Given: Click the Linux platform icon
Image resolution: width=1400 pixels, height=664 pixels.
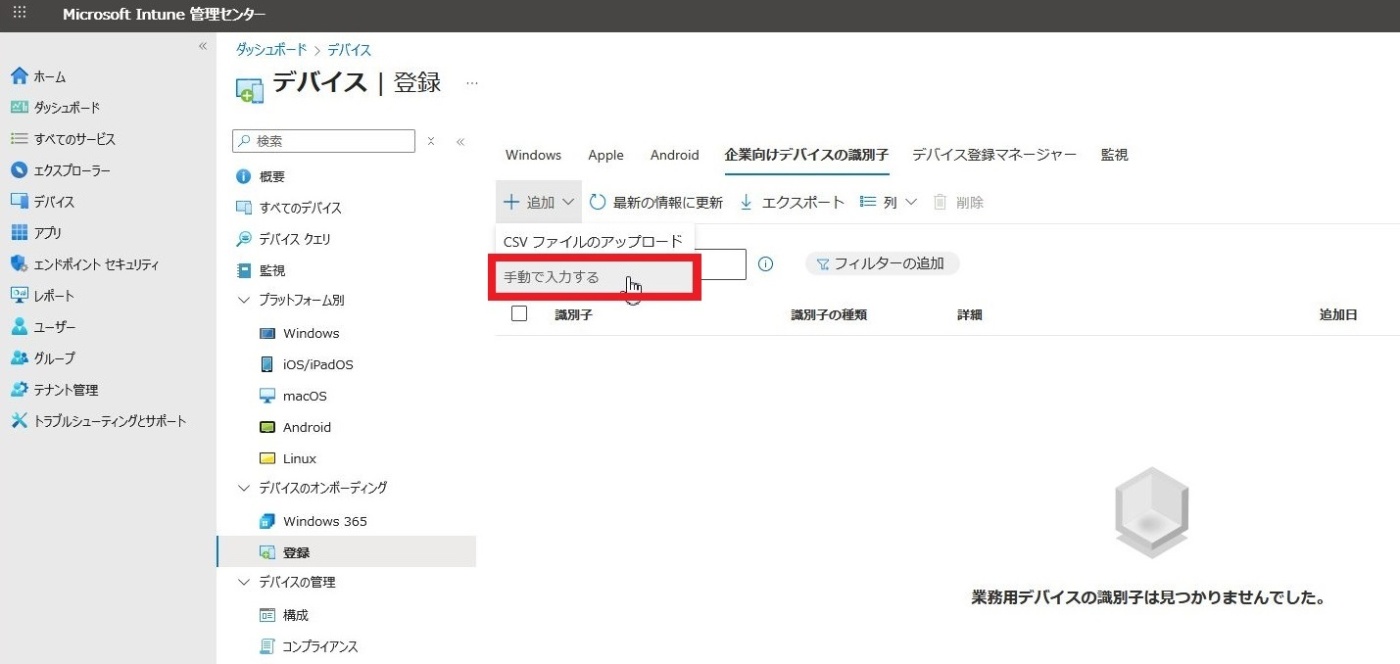Looking at the screenshot, I should (267, 458).
